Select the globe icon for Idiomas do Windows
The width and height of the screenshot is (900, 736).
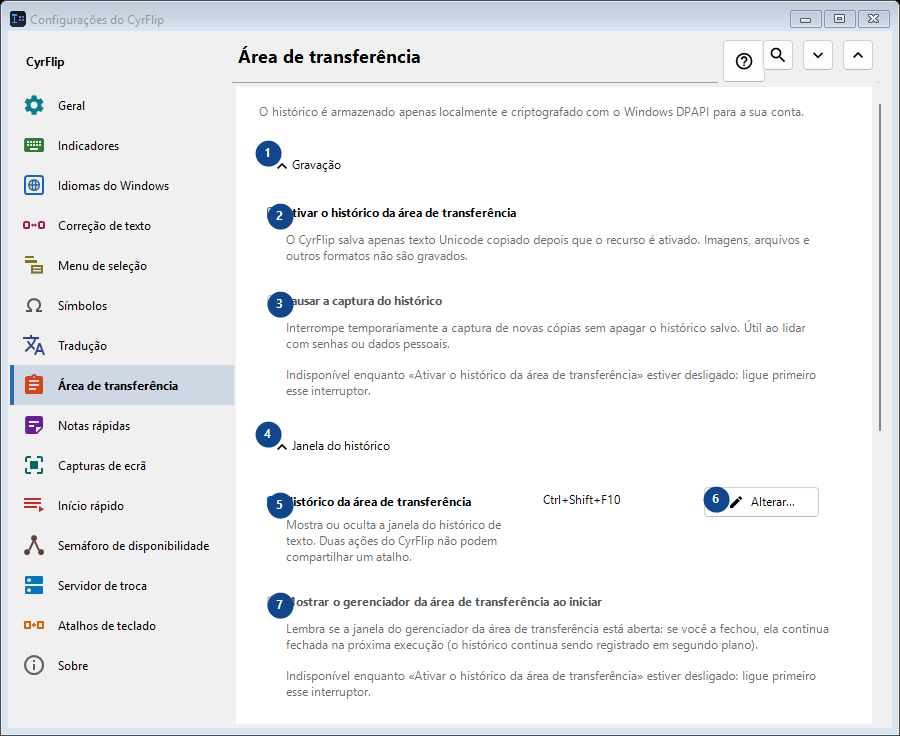pyautogui.click(x=34, y=185)
